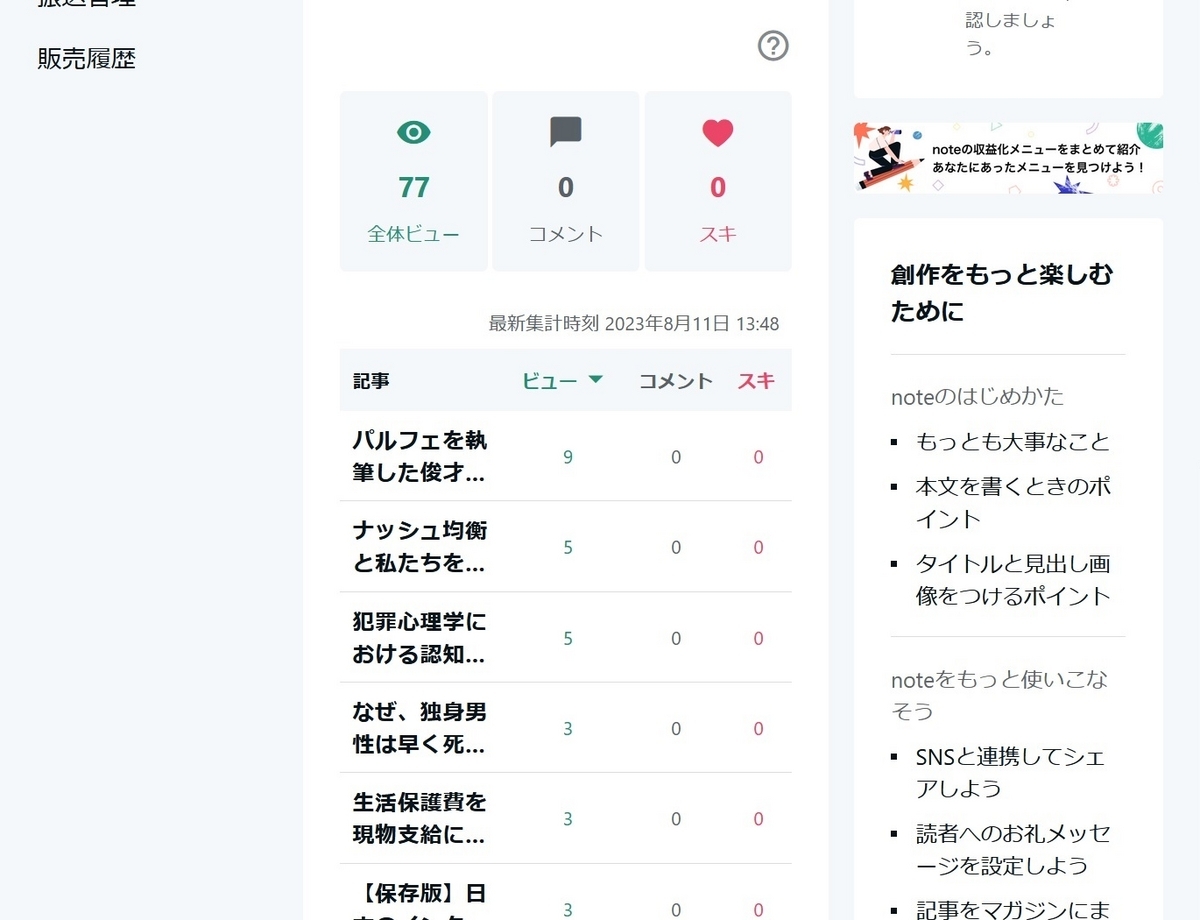Click the noteをもっと使いこなそう section label
The width and height of the screenshot is (1200, 920).
click(x=1000, y=695)
